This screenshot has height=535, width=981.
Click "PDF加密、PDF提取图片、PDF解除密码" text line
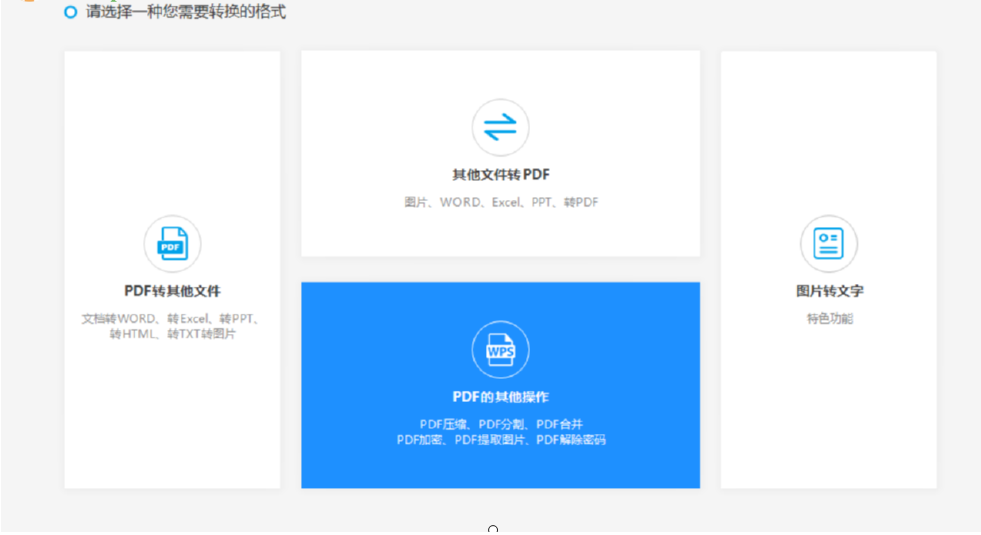click(500, 440)
